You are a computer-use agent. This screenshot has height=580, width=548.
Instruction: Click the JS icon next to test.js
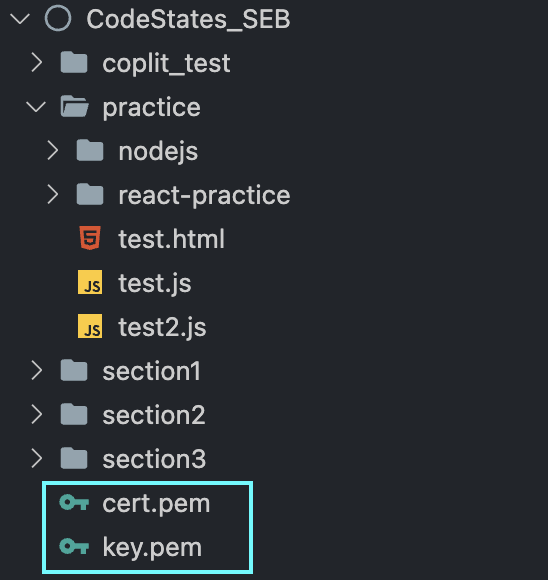90,282
